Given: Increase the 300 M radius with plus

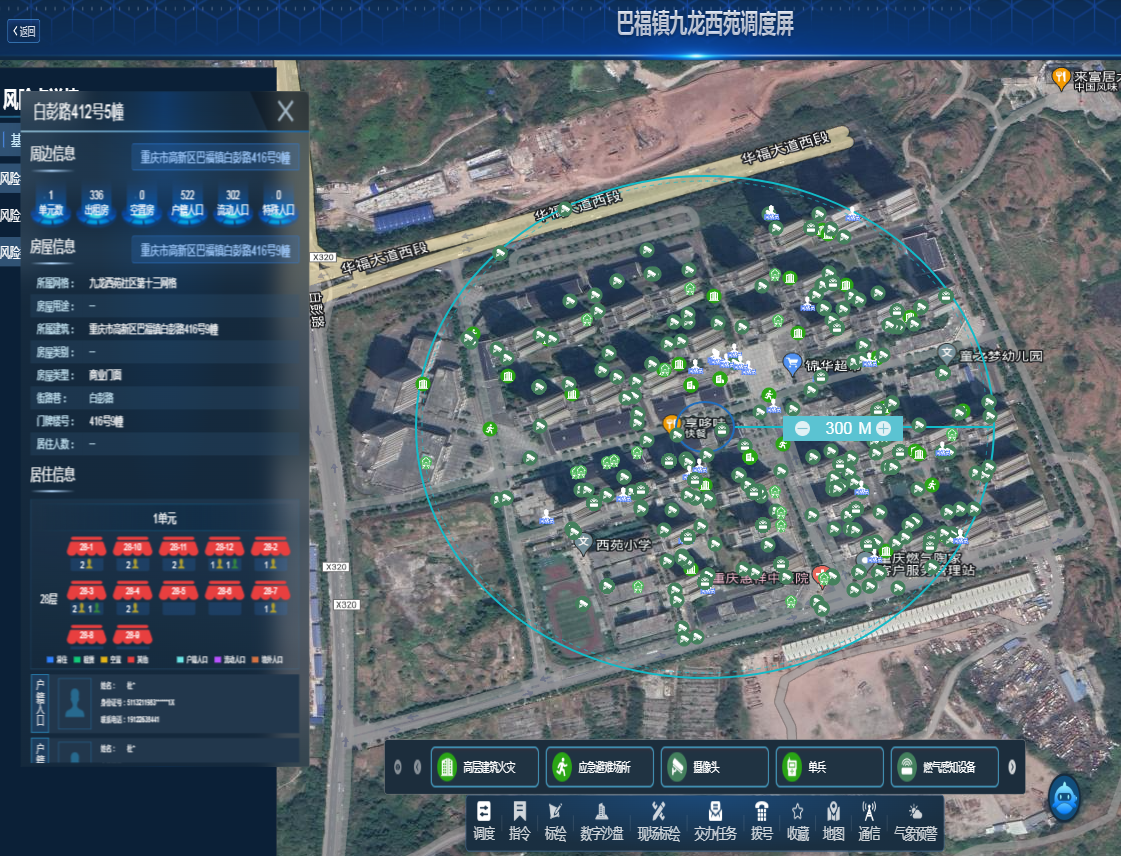Looking at the screenshot, I should [x=884, y=428].
